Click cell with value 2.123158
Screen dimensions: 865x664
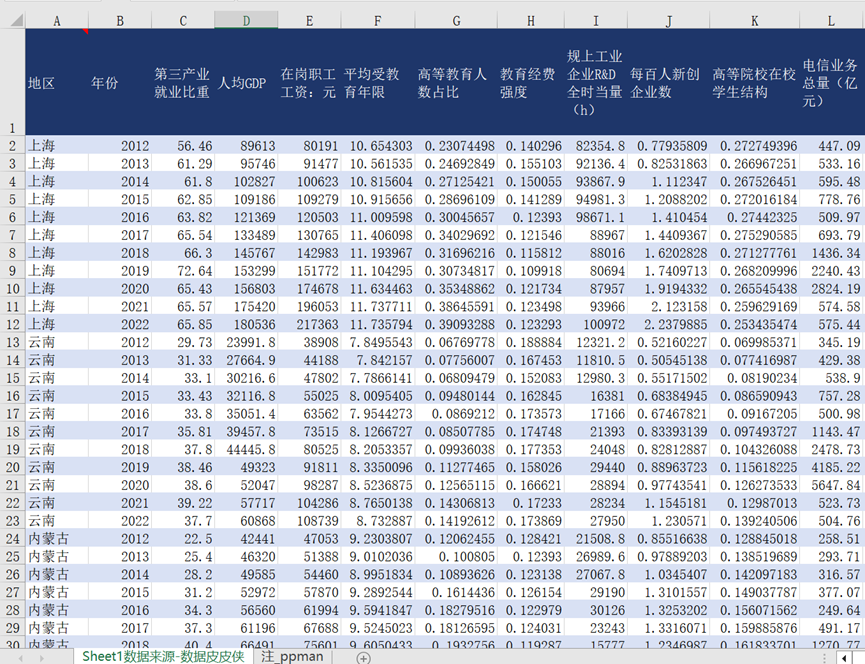pos(668,306)
